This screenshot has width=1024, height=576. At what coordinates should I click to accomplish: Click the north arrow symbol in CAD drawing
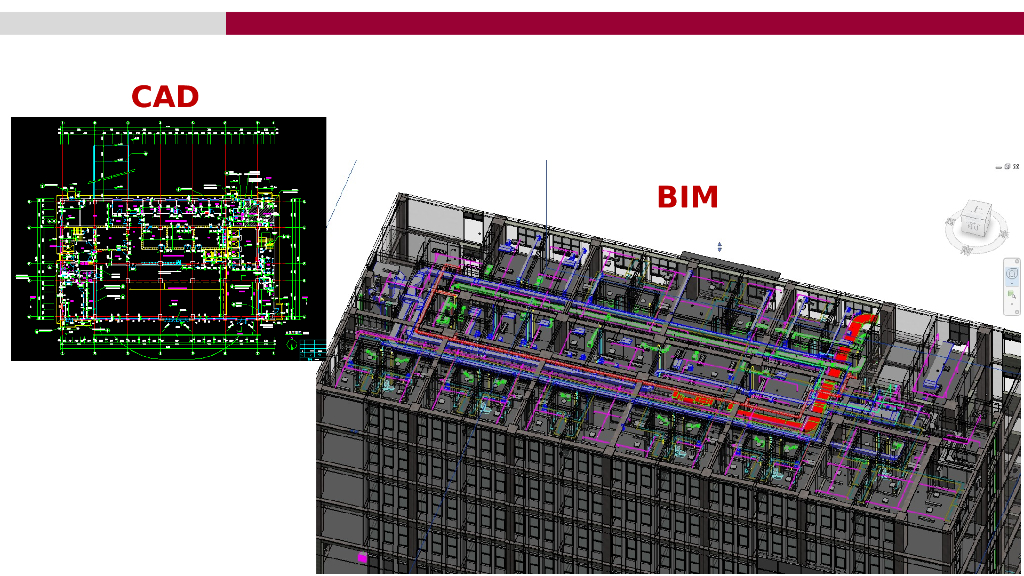click(x=291, y=345)
